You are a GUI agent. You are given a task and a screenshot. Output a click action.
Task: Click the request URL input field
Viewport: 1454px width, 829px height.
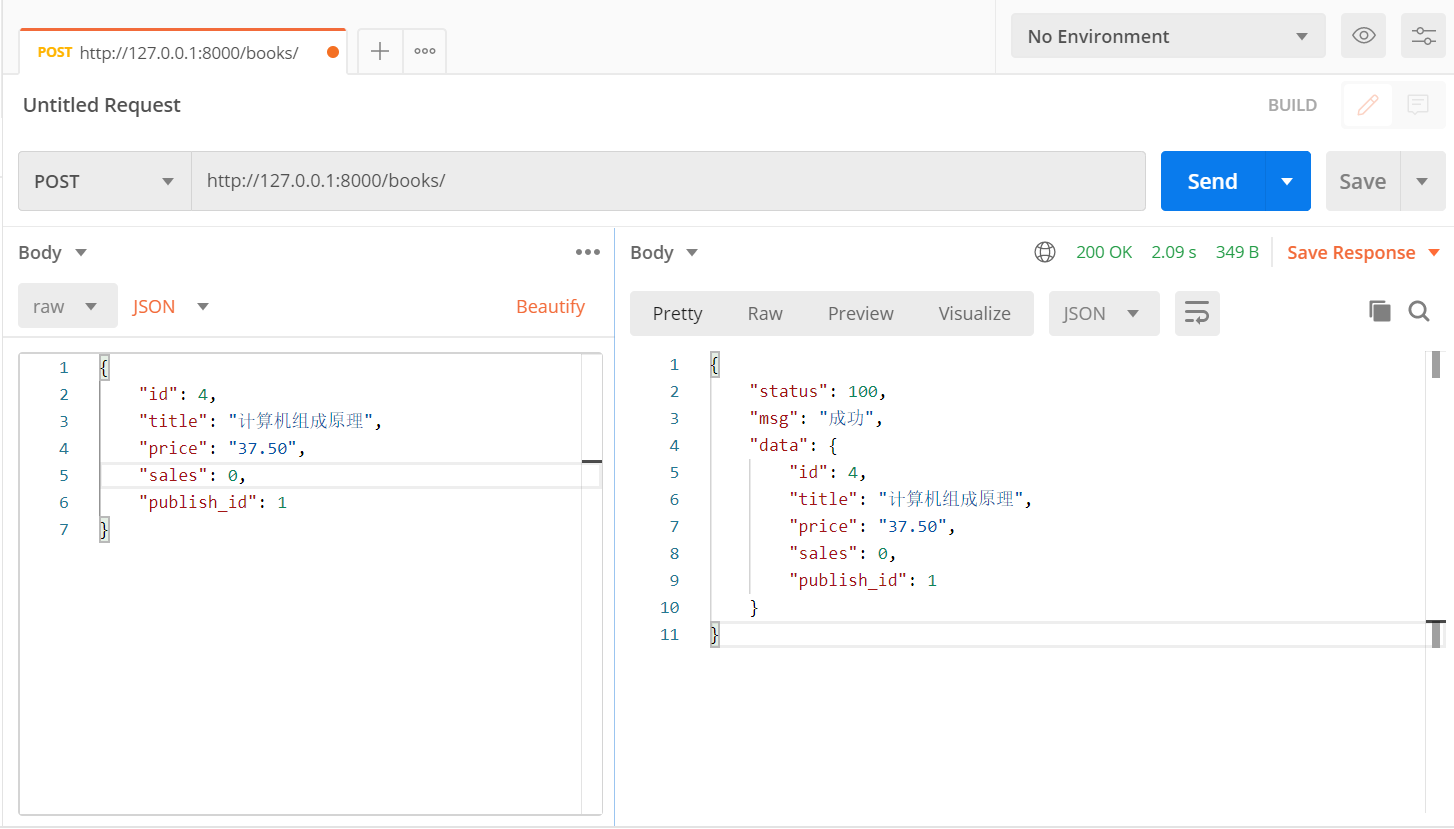click(668, 181)
